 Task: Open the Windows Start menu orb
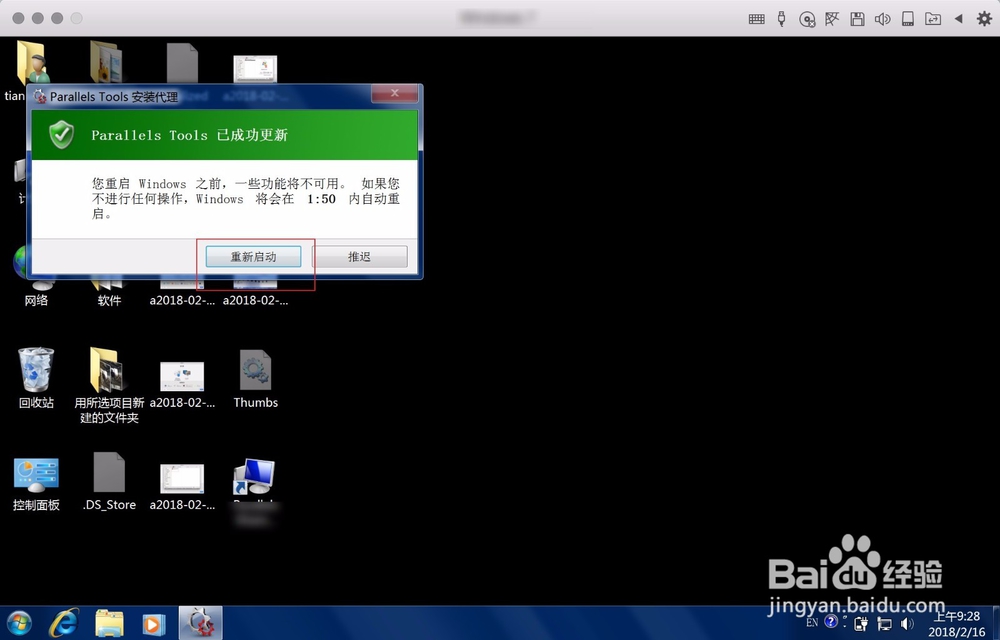[x=19, y=623]
